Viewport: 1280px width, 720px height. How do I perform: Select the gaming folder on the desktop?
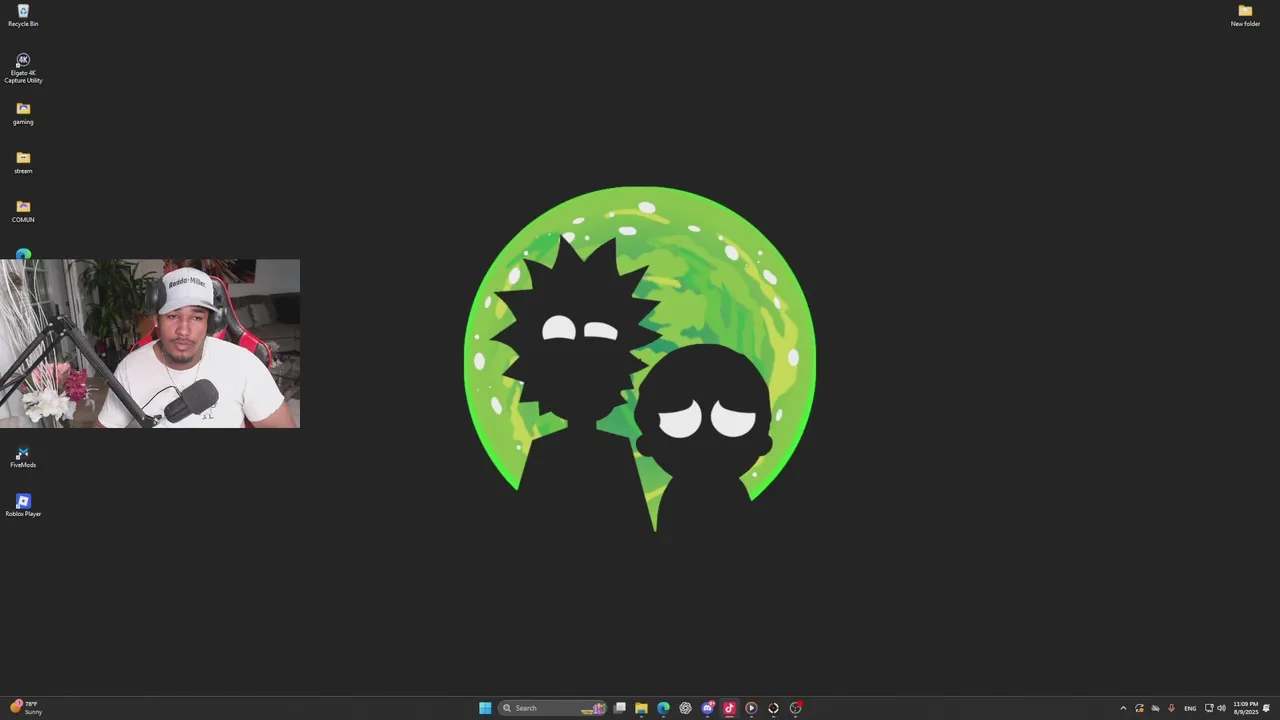pos(23,113)
